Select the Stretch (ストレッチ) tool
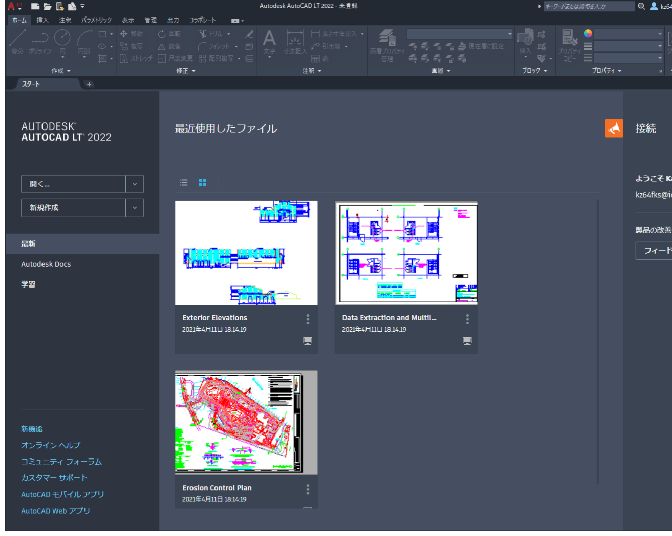 tap(136, 58)
